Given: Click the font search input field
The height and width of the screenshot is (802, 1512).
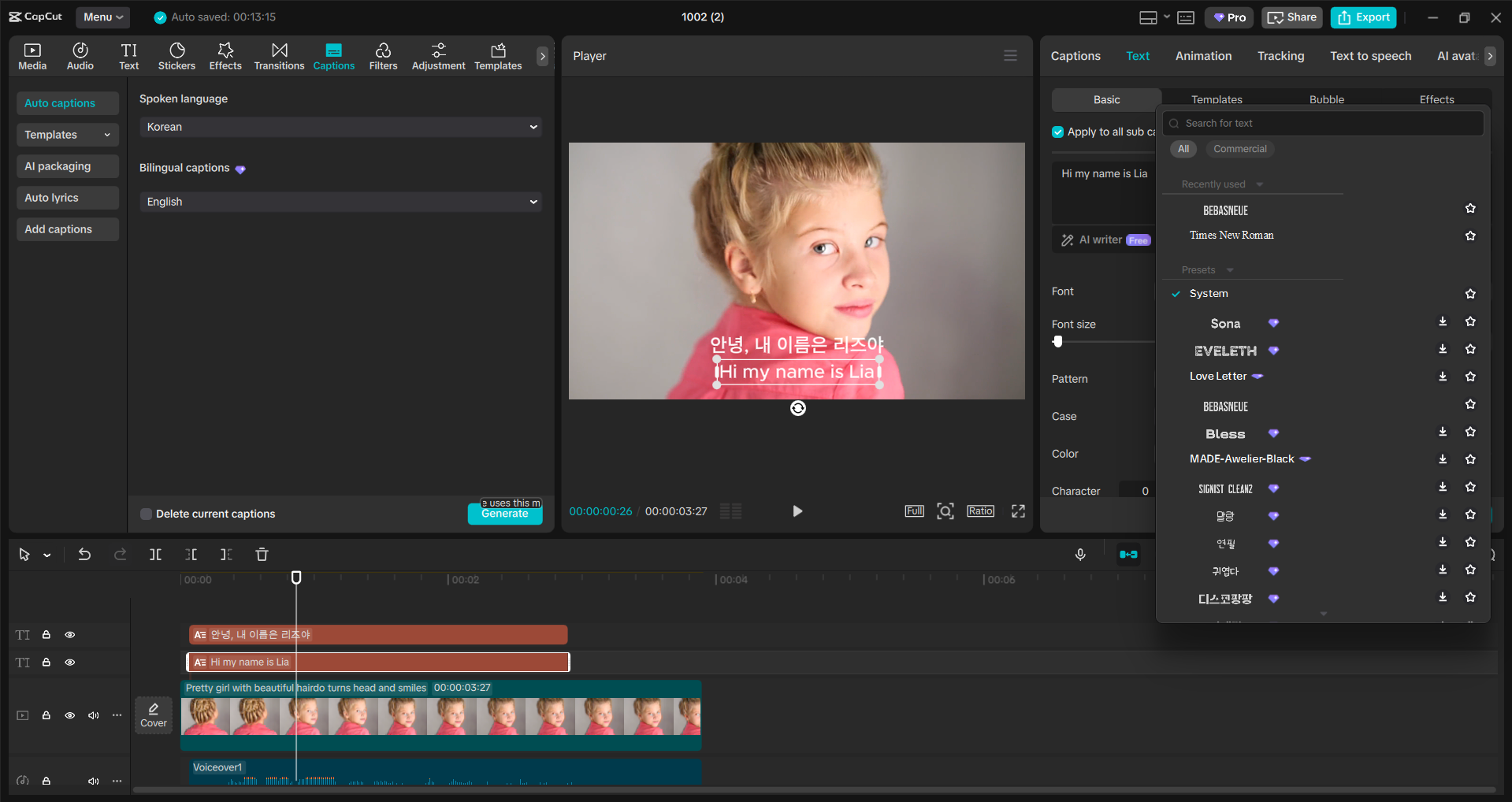Looking at the screenshot, I should (1323, 123).
